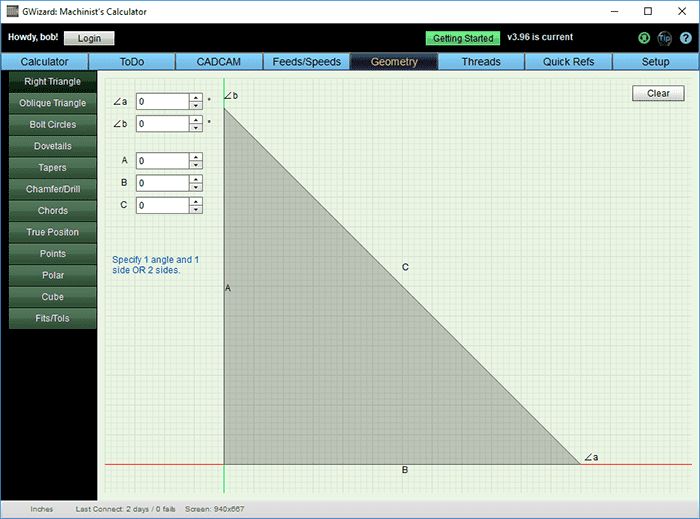
Task: Open the Tapers calculator
Action: click(53, 167)
